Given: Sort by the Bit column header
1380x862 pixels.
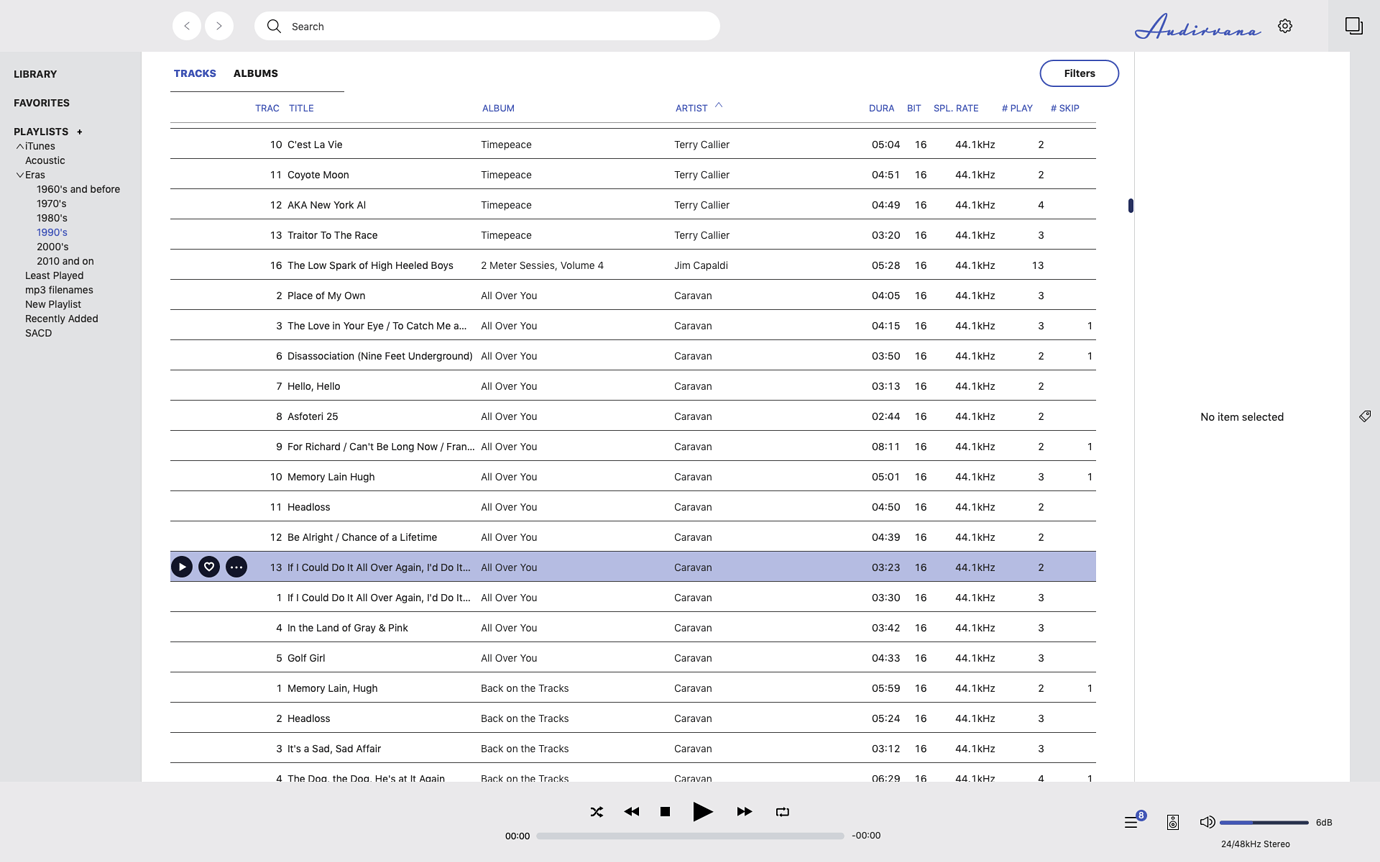Looking at the screenshot, I should click(x=914, y=108).
